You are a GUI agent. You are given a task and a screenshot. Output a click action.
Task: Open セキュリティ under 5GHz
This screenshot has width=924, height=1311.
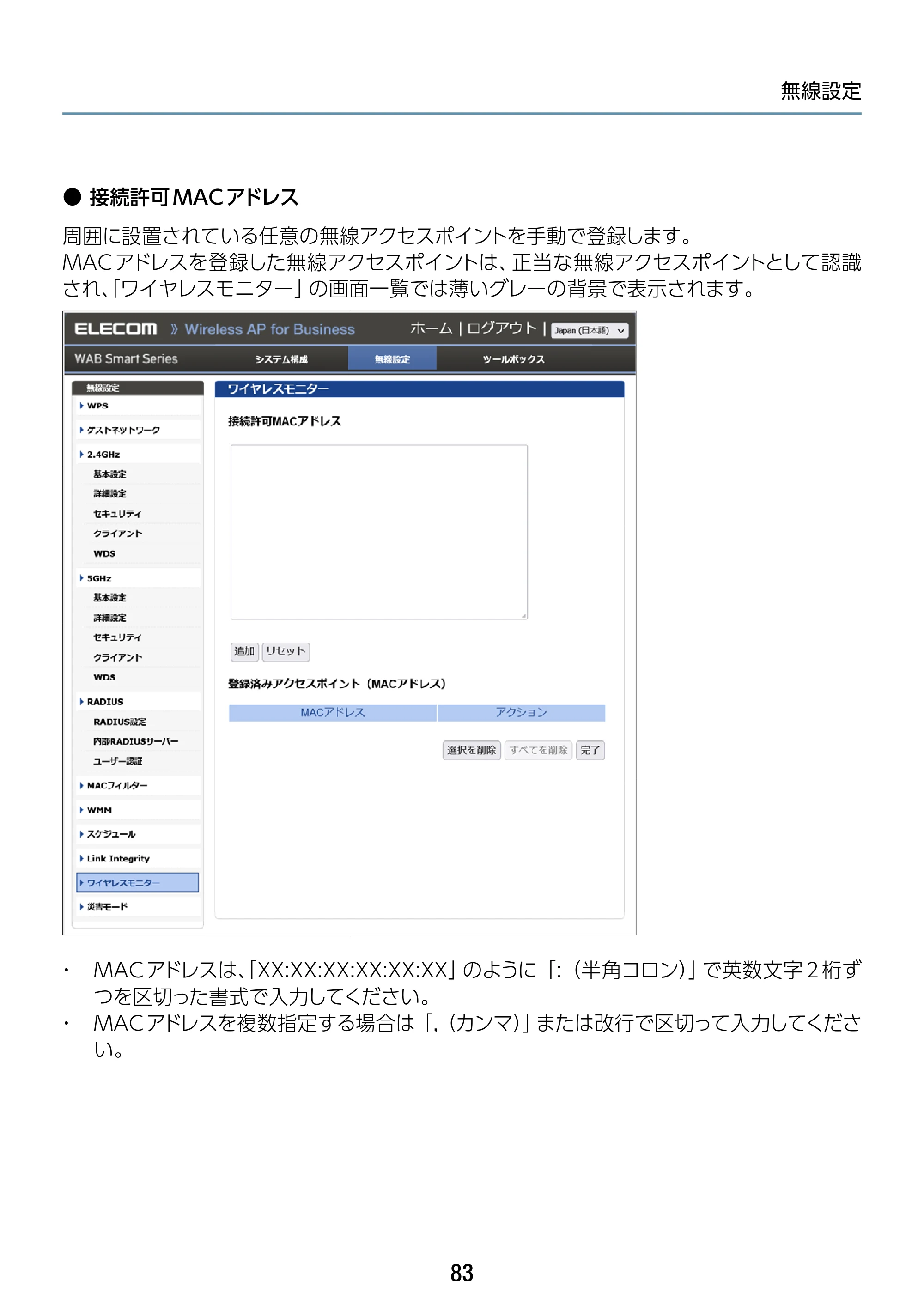coord(117,637)
